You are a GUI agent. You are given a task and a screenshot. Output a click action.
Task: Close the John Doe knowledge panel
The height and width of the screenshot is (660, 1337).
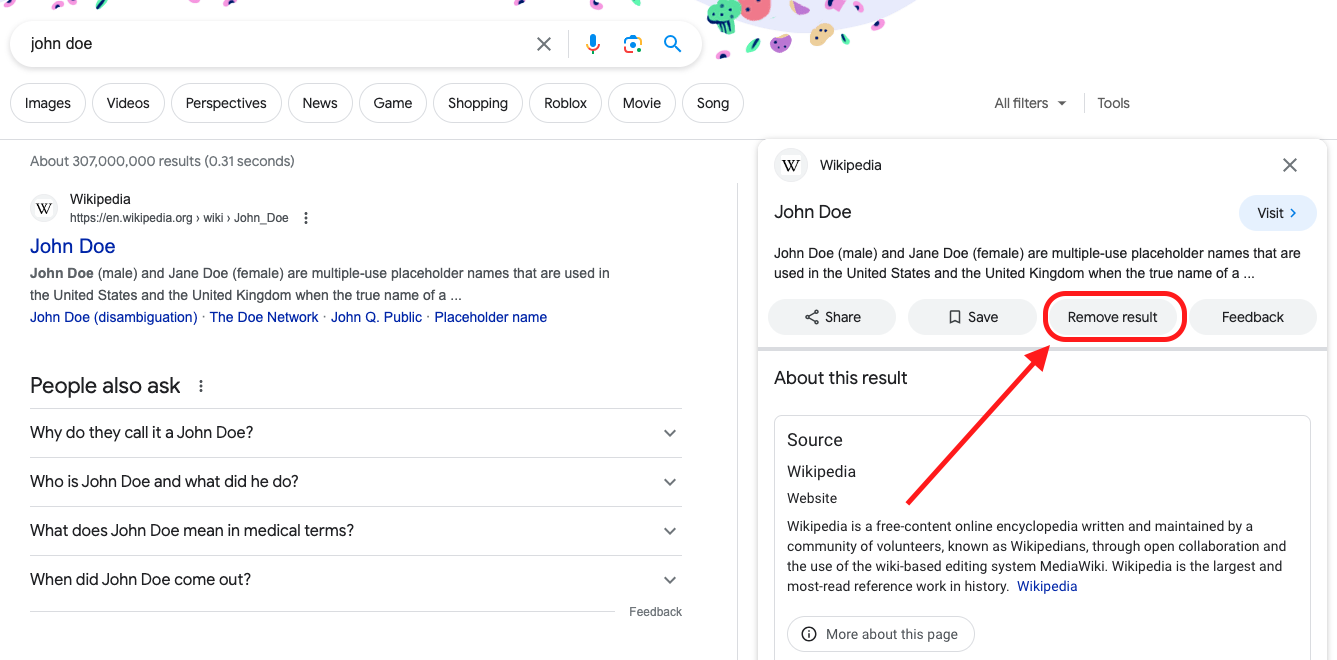(1289, 165)
